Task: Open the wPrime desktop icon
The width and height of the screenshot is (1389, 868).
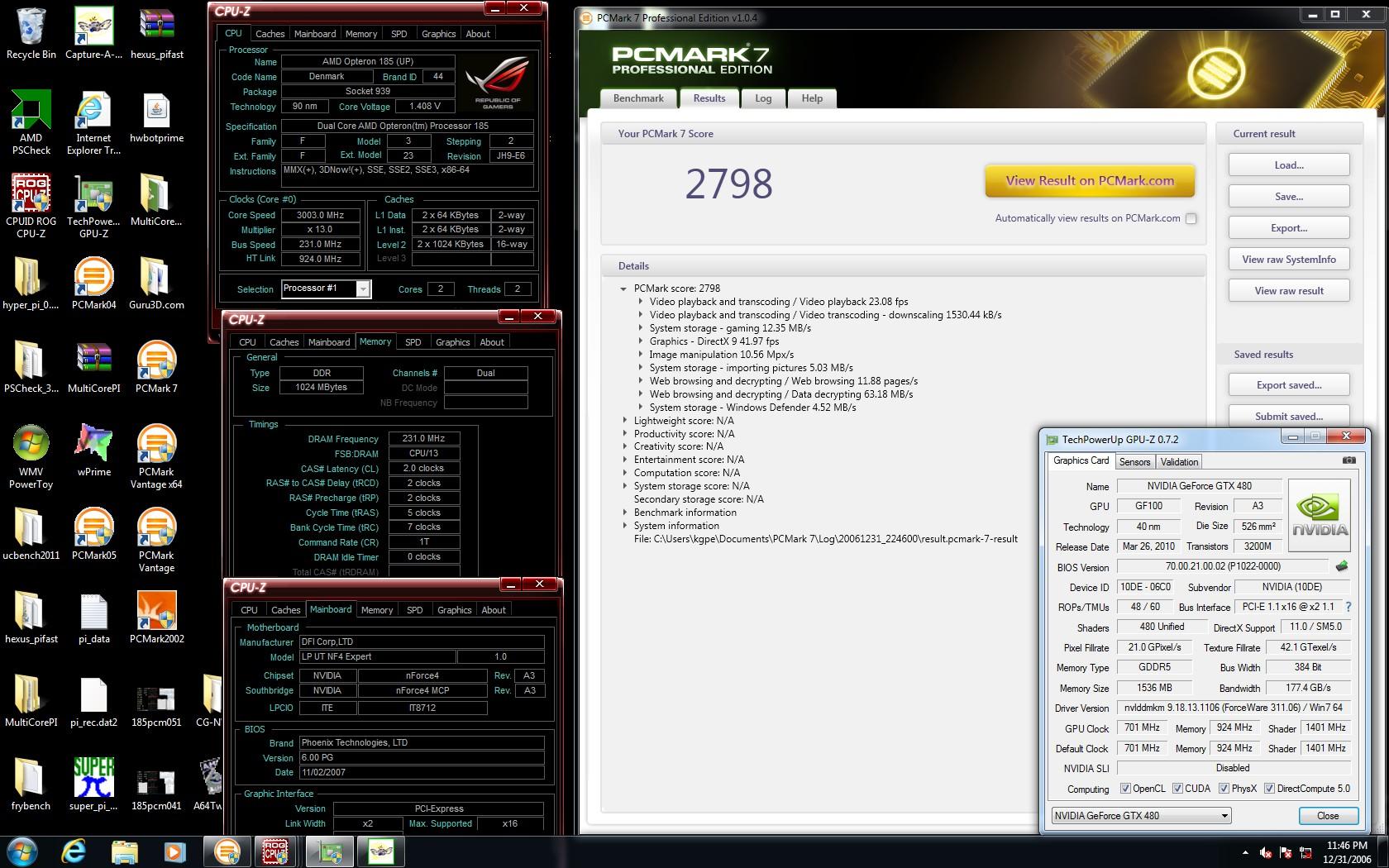Action: (93, 450)
